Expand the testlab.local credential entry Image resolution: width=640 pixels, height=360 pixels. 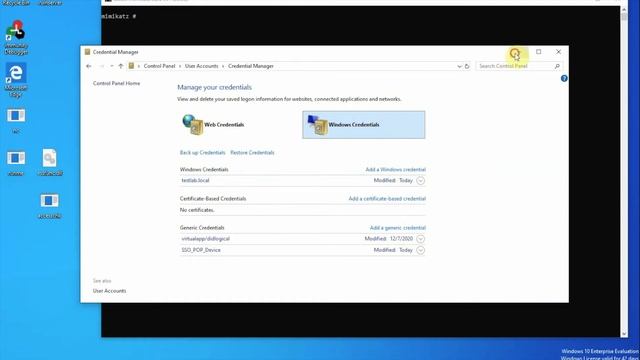(x=420, y=180)
